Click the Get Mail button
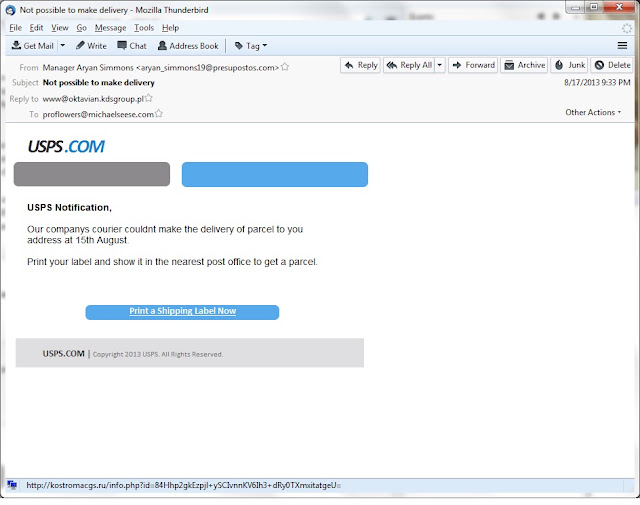Screen dimensions: 640x505 point(33,46)
